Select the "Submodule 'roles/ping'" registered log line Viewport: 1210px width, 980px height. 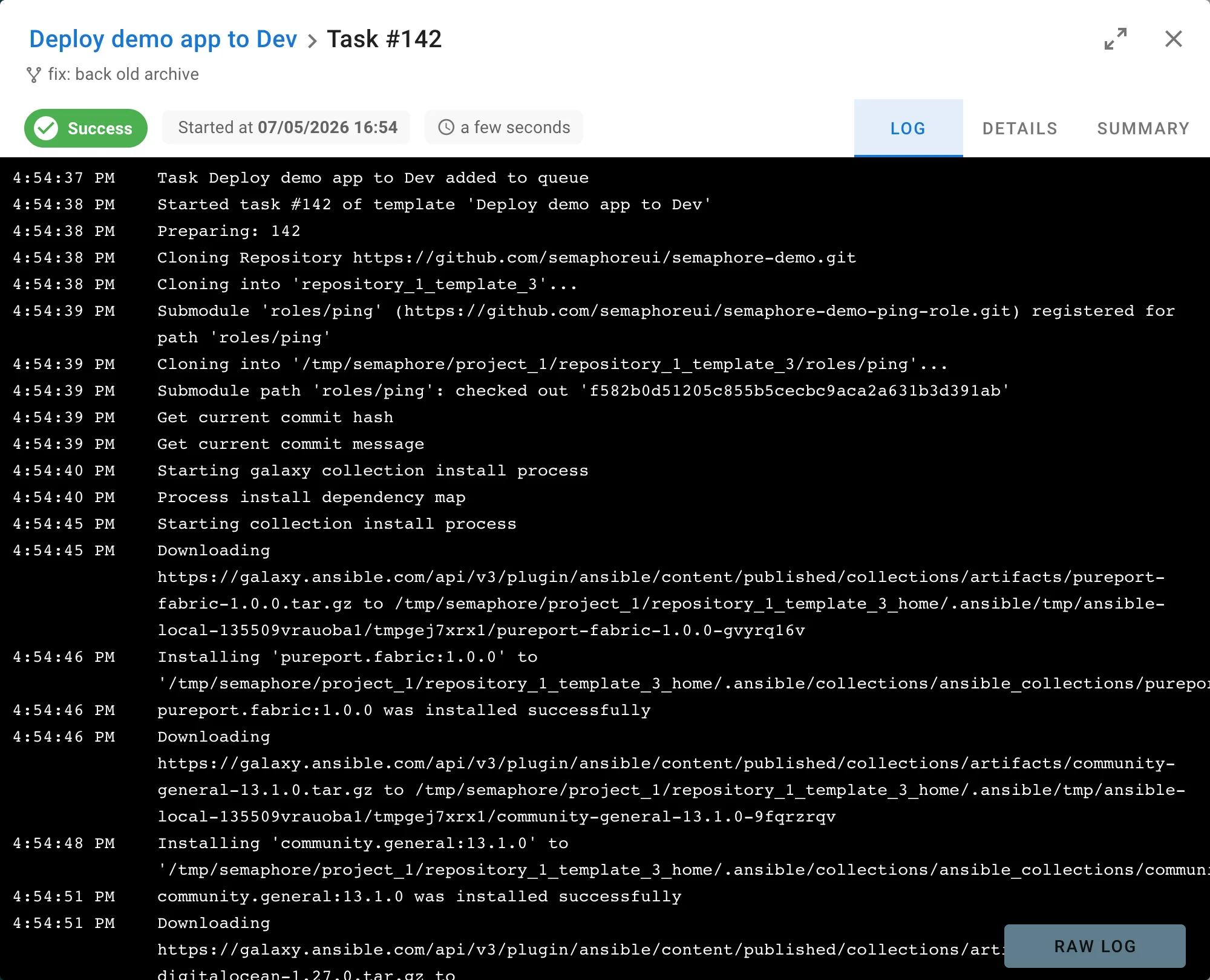[x=665, y=324]
